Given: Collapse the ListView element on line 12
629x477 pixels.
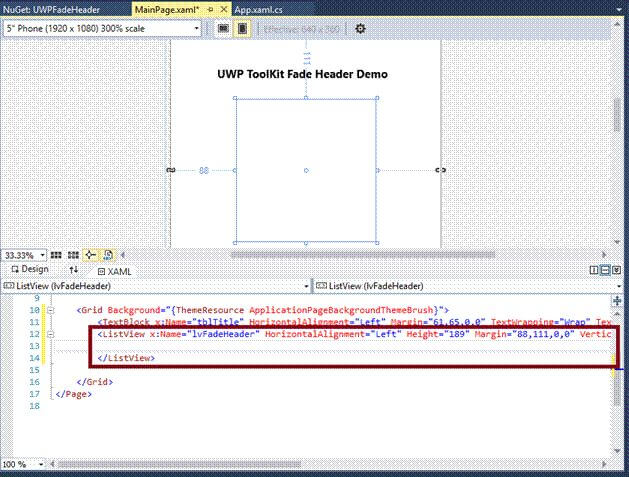Looking at the screenshot, I should pos(51,334).
